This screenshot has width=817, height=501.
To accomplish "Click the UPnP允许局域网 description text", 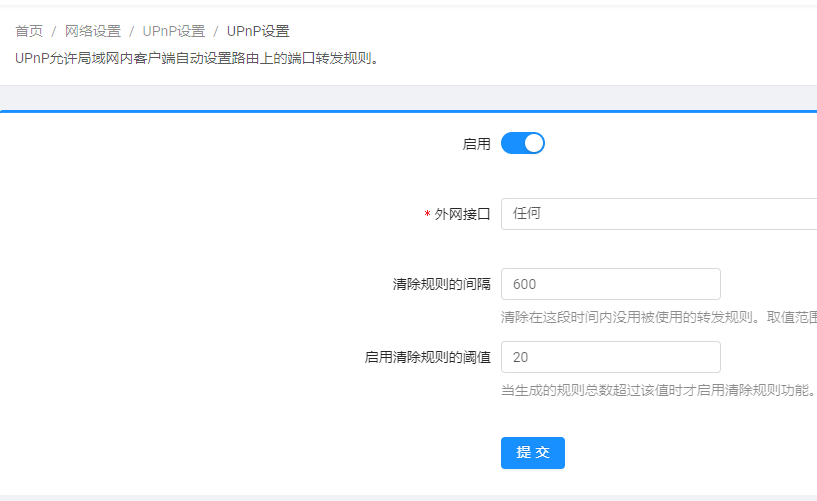I will [x=197, y=58].
